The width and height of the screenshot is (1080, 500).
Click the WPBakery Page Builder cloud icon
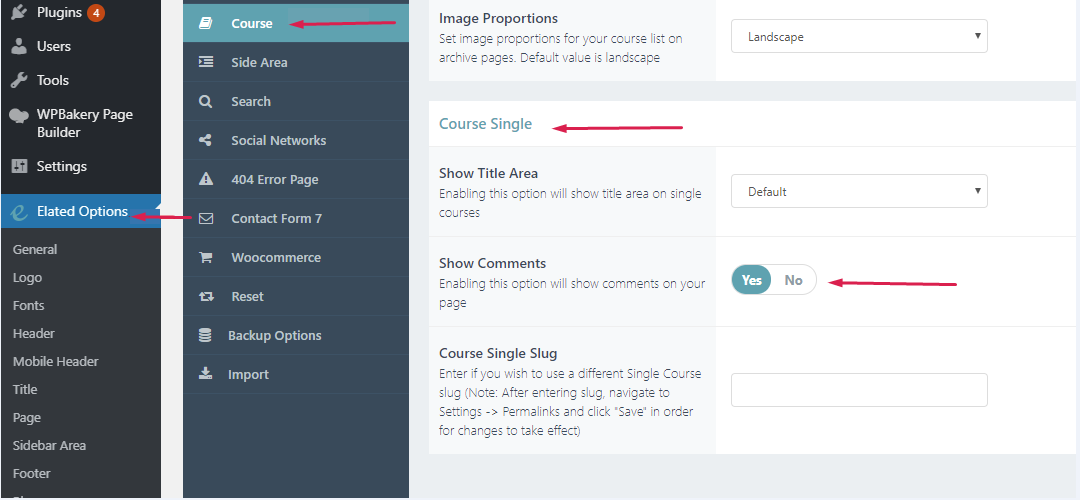click(19, 116)
